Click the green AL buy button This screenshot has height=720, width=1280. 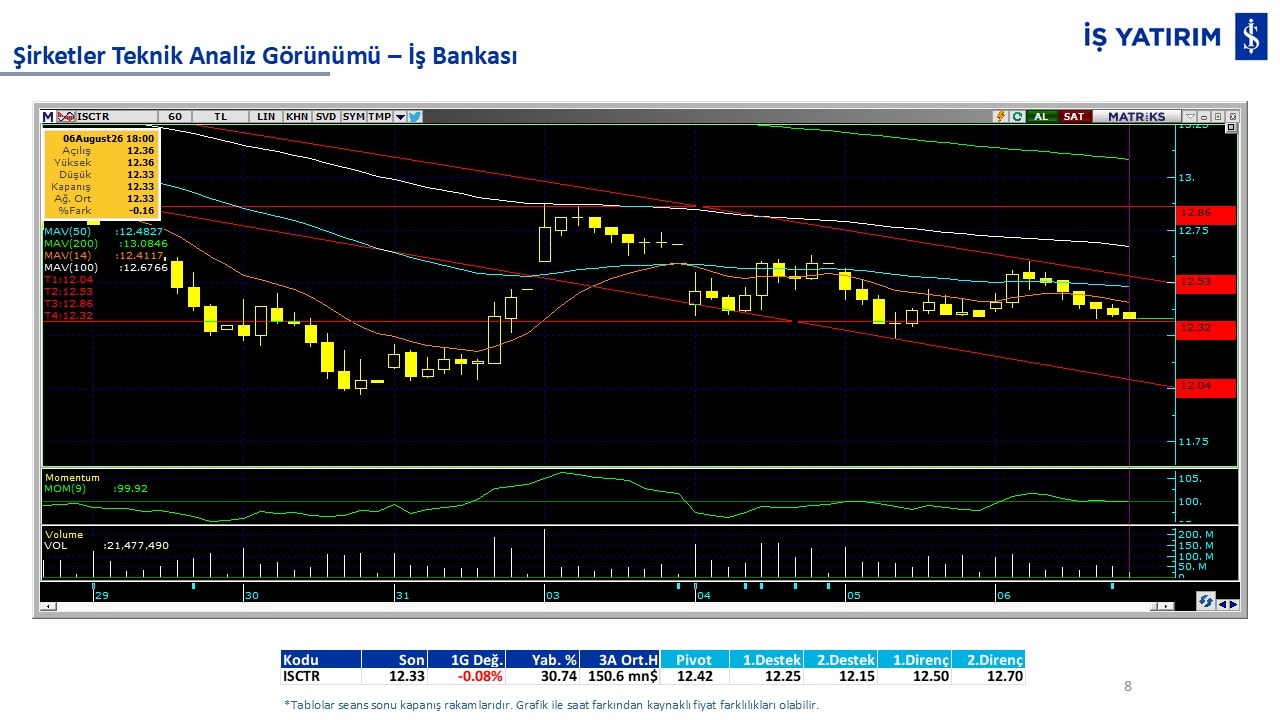click(1041, 116)
